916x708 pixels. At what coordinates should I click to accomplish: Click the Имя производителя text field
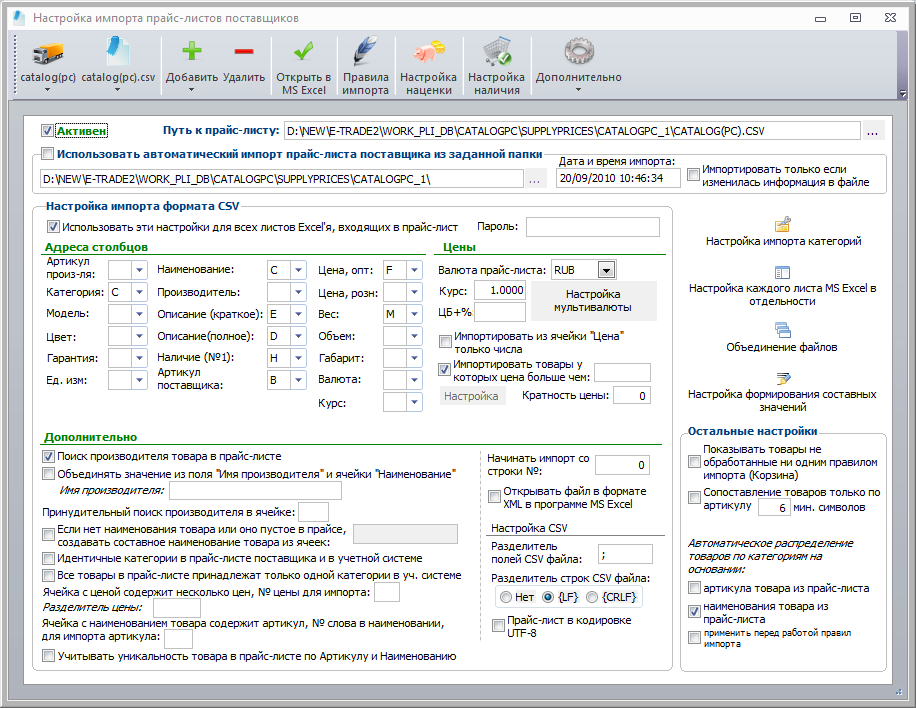click(255, 491)
